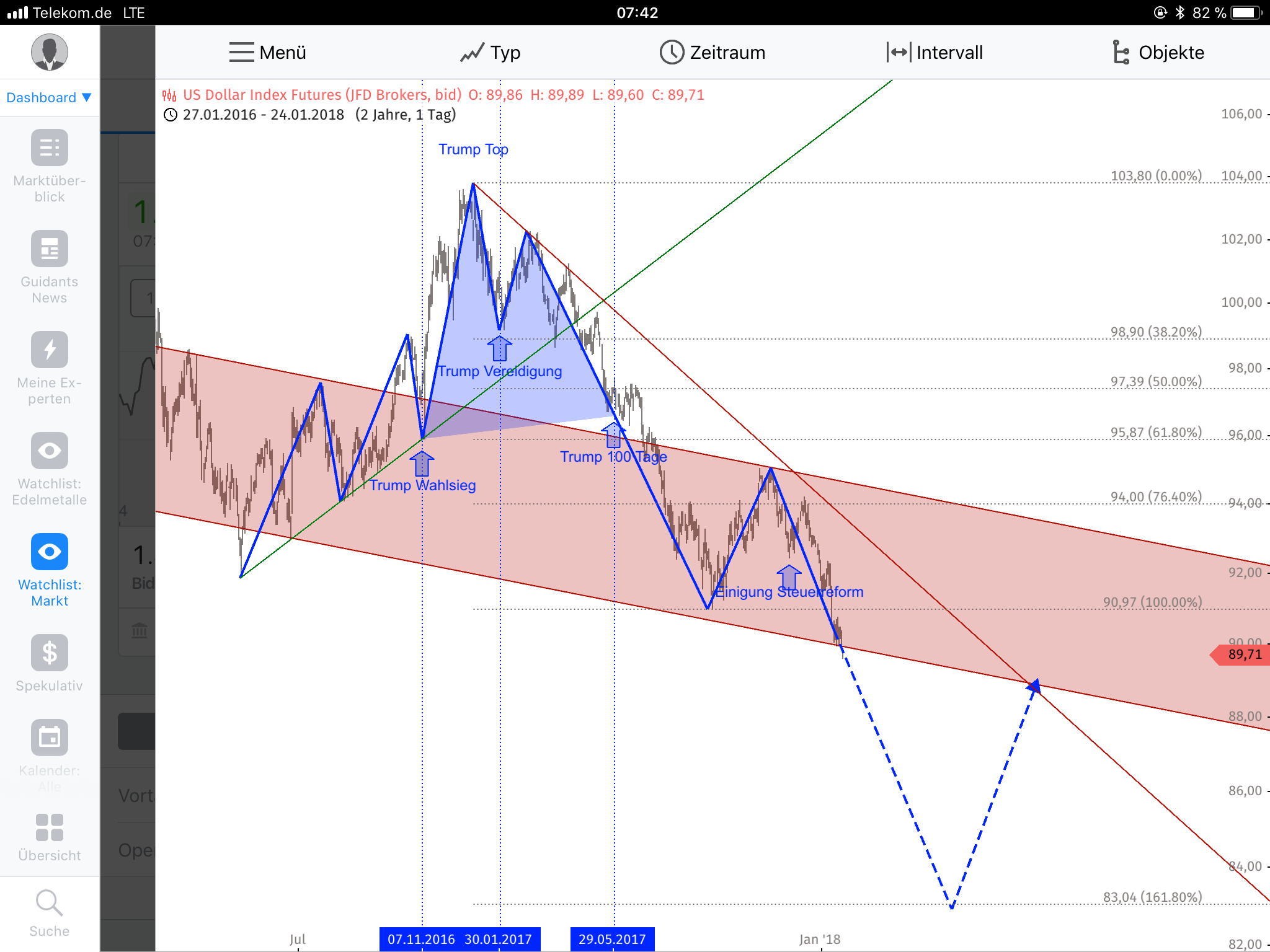Screen dimensions: 1270x952
Task: Select the Guidants News icon
Action: click(49, 265)
